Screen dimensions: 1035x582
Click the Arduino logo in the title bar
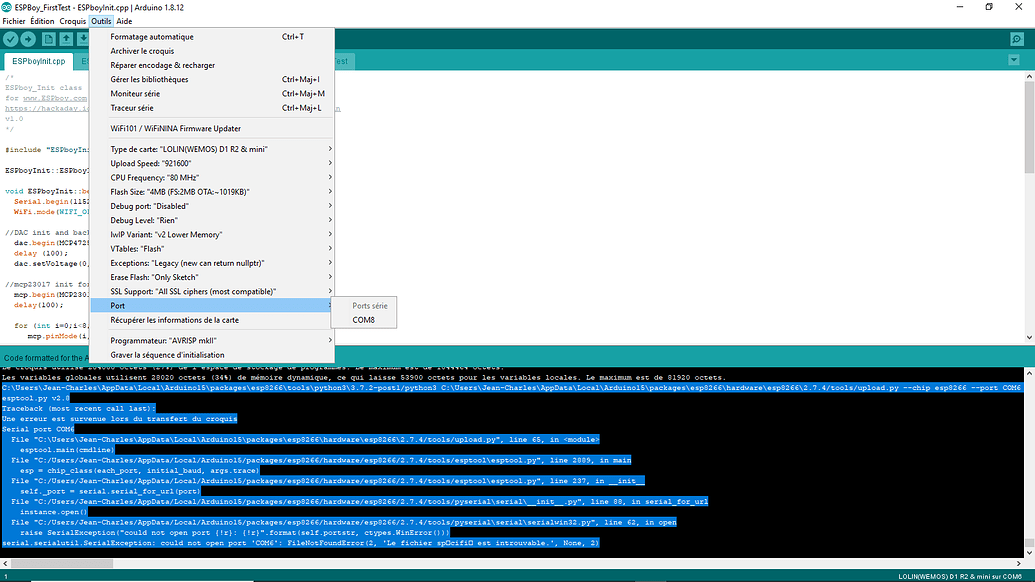(x=7, y=8)
